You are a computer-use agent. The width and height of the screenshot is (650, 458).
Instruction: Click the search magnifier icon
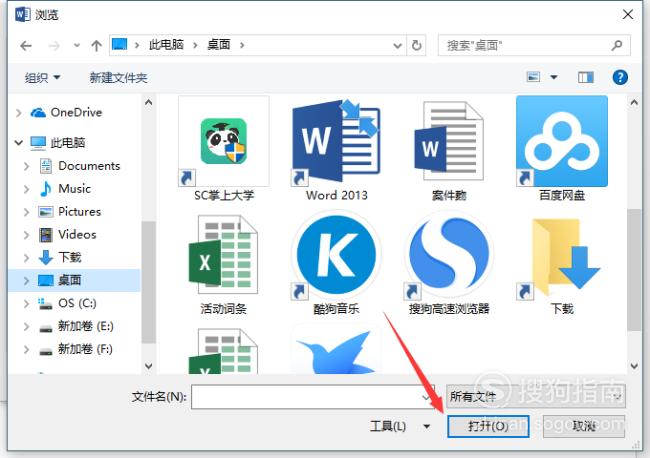616,45
